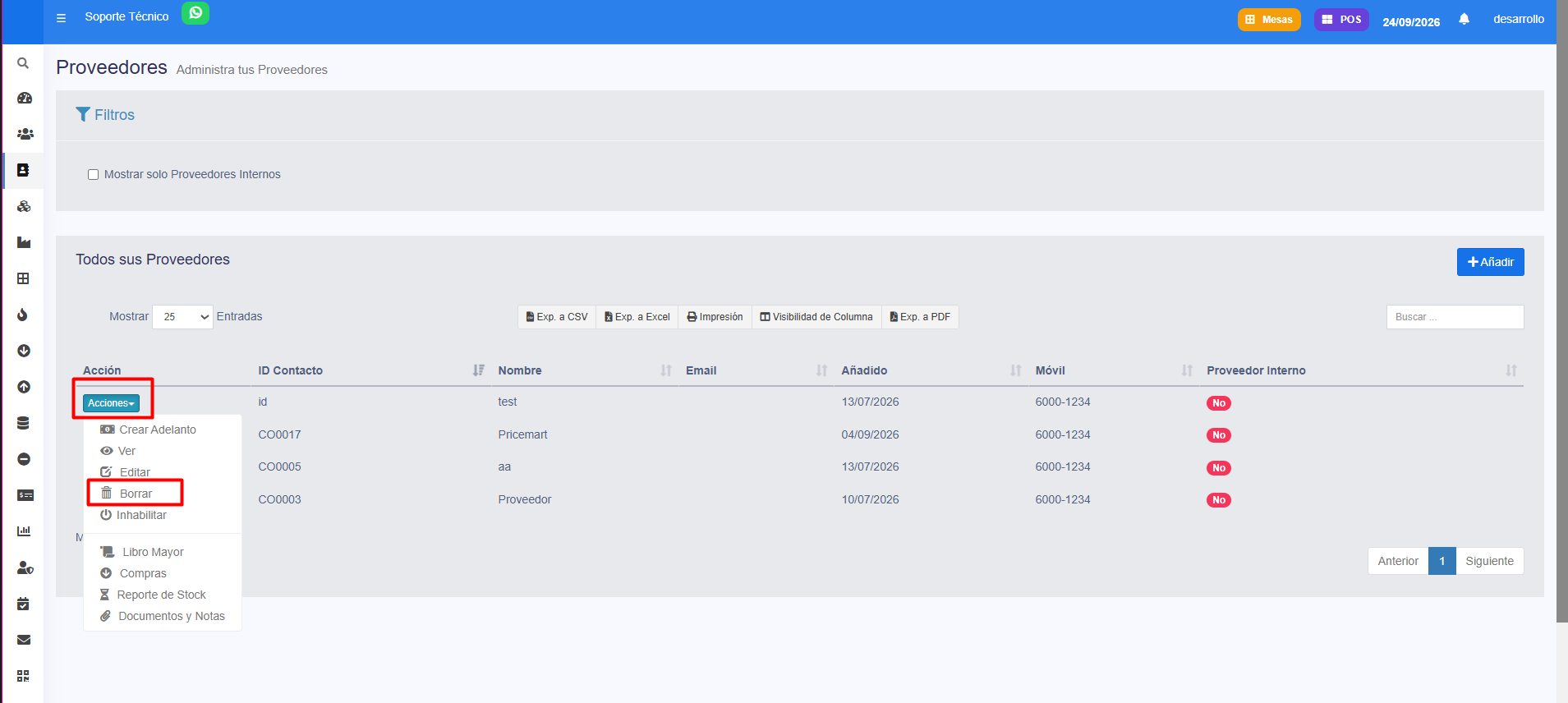Screen dimensions: 1568x703
Task: Open the database stack icon in sidebar
Action: click(x=23, y=423)
